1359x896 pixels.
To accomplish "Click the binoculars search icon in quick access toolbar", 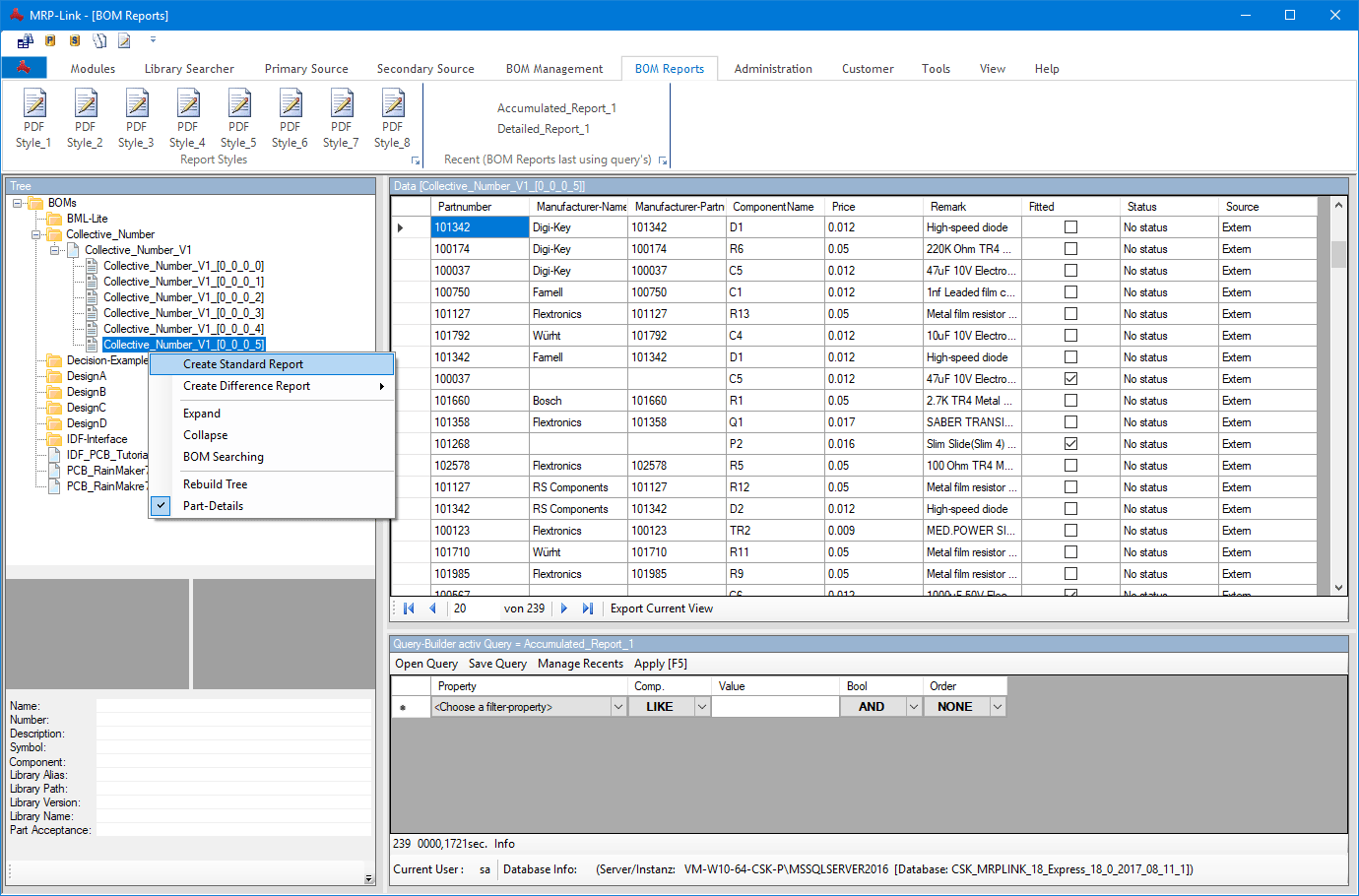I will point(26,40).
